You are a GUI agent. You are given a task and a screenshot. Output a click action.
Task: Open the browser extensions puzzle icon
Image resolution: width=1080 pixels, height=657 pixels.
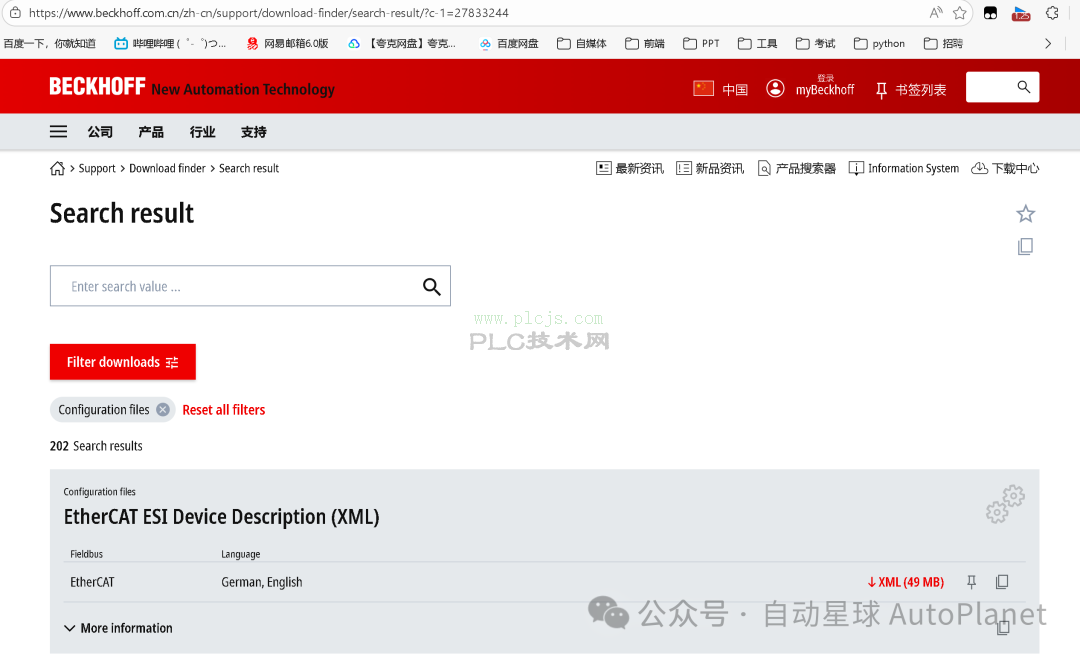coord(1052,12)
